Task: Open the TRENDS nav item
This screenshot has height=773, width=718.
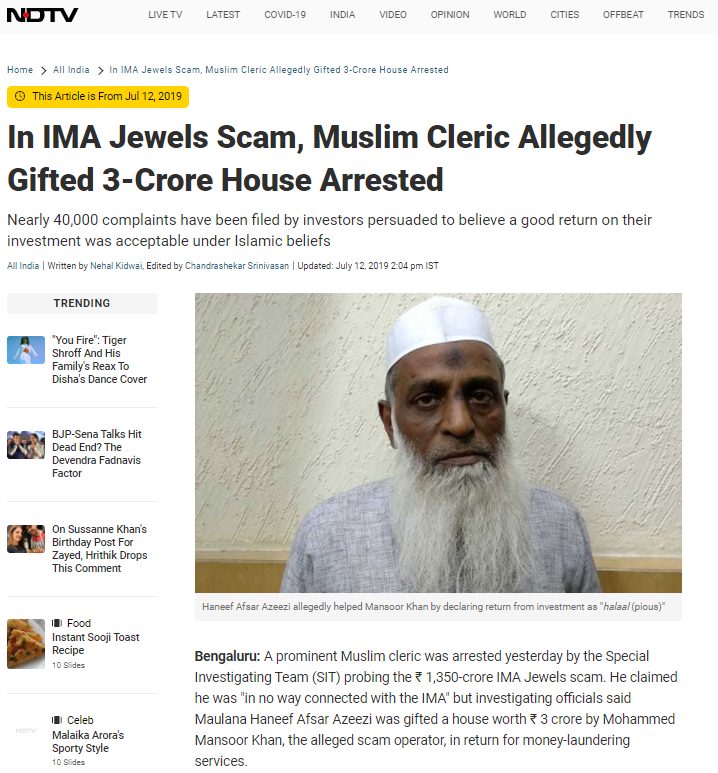Action: pyautogui.click(x=686, y=15)
